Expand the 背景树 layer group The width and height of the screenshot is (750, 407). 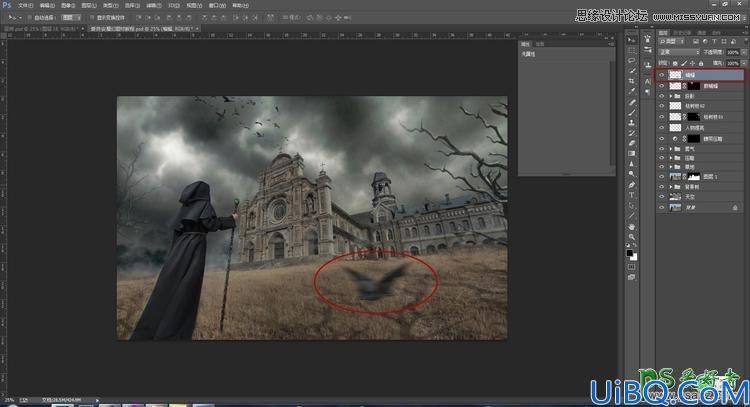click(671, 187)
